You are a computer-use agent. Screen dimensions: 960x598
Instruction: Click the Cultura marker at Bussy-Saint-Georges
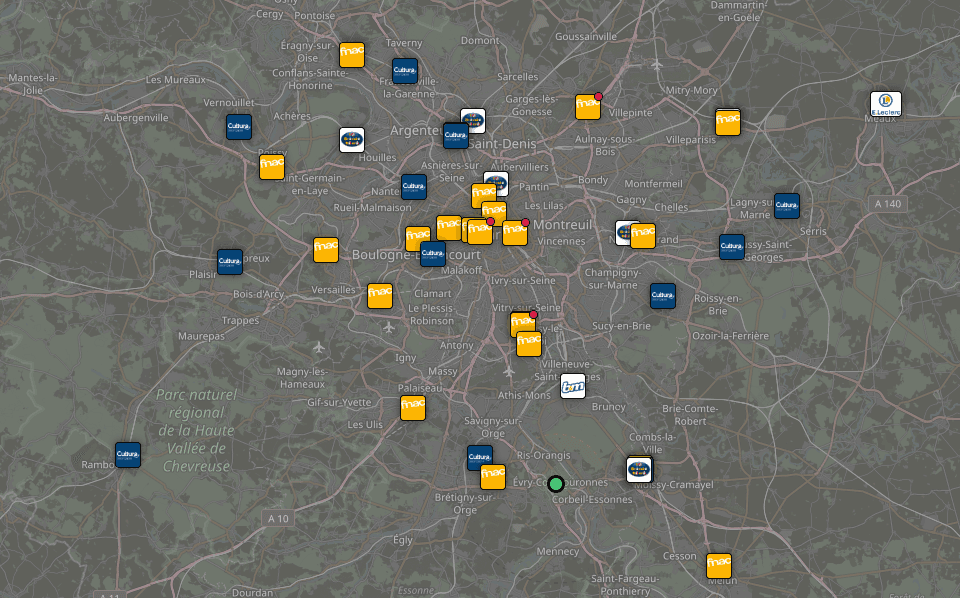point(732,247)
